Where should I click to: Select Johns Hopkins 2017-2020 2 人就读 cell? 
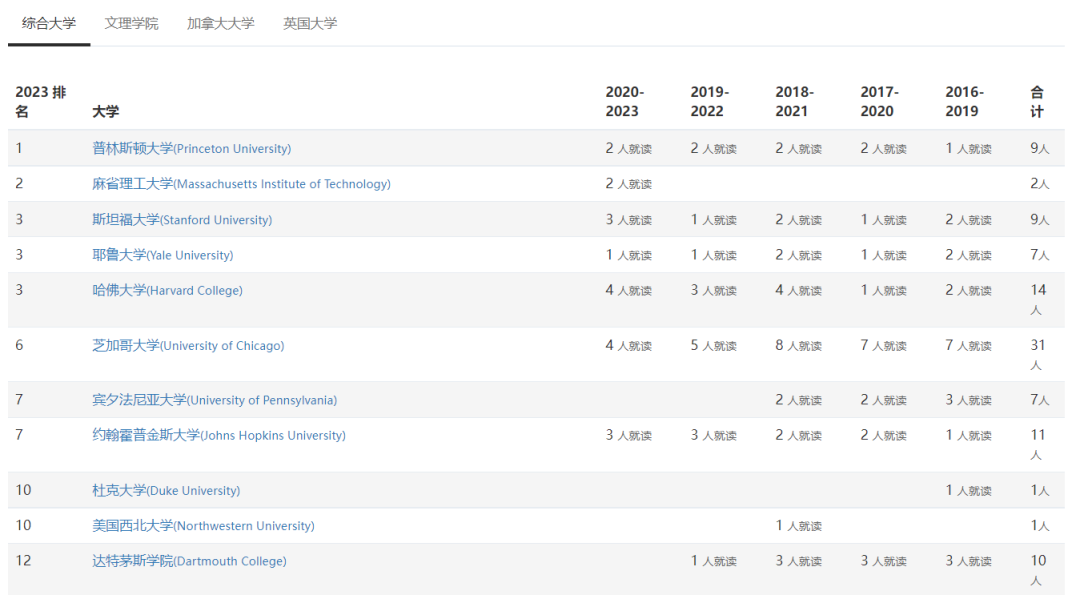(x=884, y=435)
